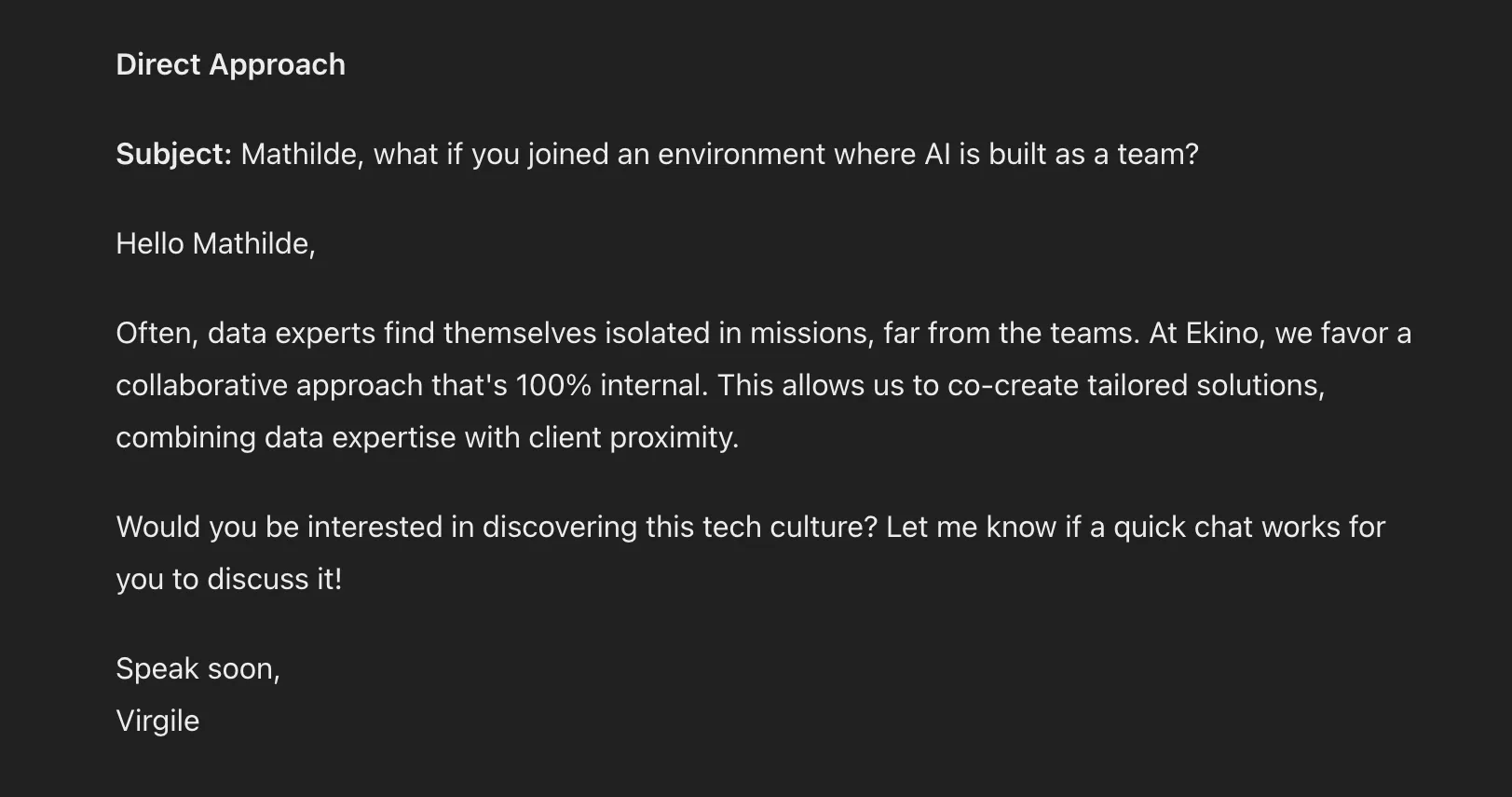
Task: Click the "Speak soon," closing line
Action: click(198, 668)
